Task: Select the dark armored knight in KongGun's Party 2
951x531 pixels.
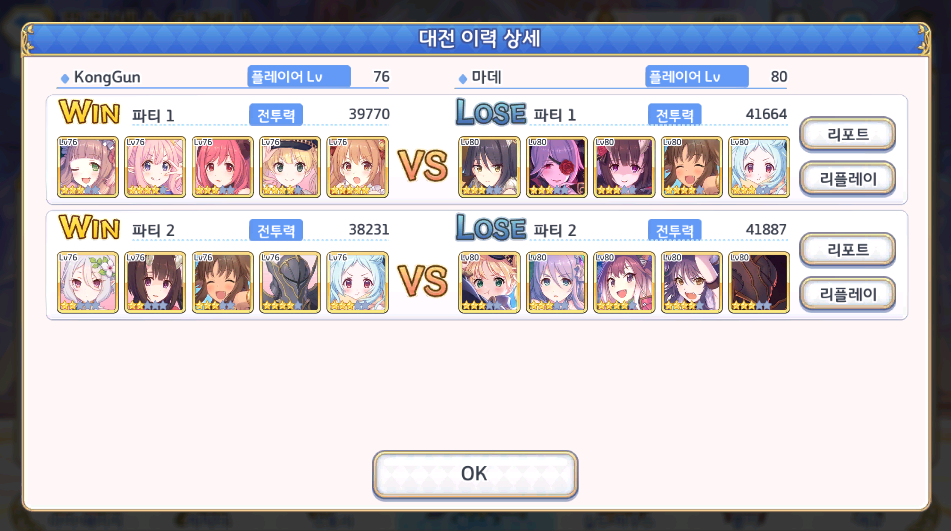Action: [x=290, y=282]
